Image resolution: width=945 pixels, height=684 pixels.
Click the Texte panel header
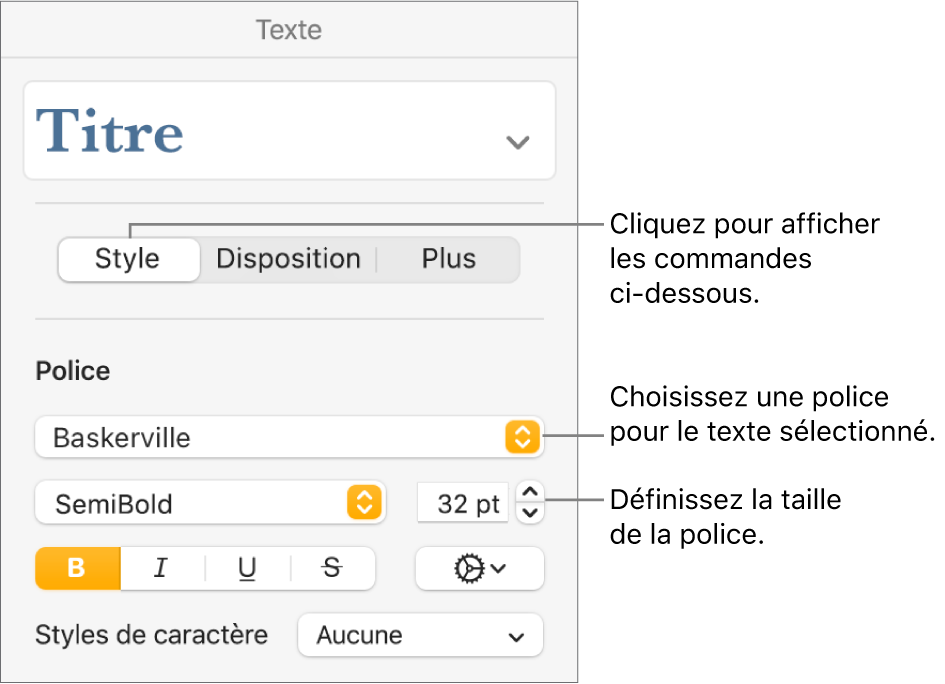(x=289, y=30)
